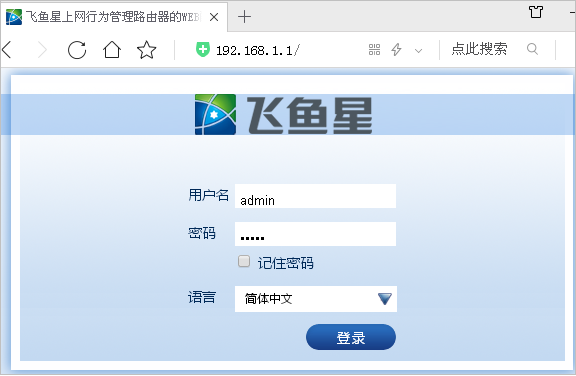Click the forward navigation arrow
The height and width of the screenshot is (376, 576).
(x=43, y=50)
